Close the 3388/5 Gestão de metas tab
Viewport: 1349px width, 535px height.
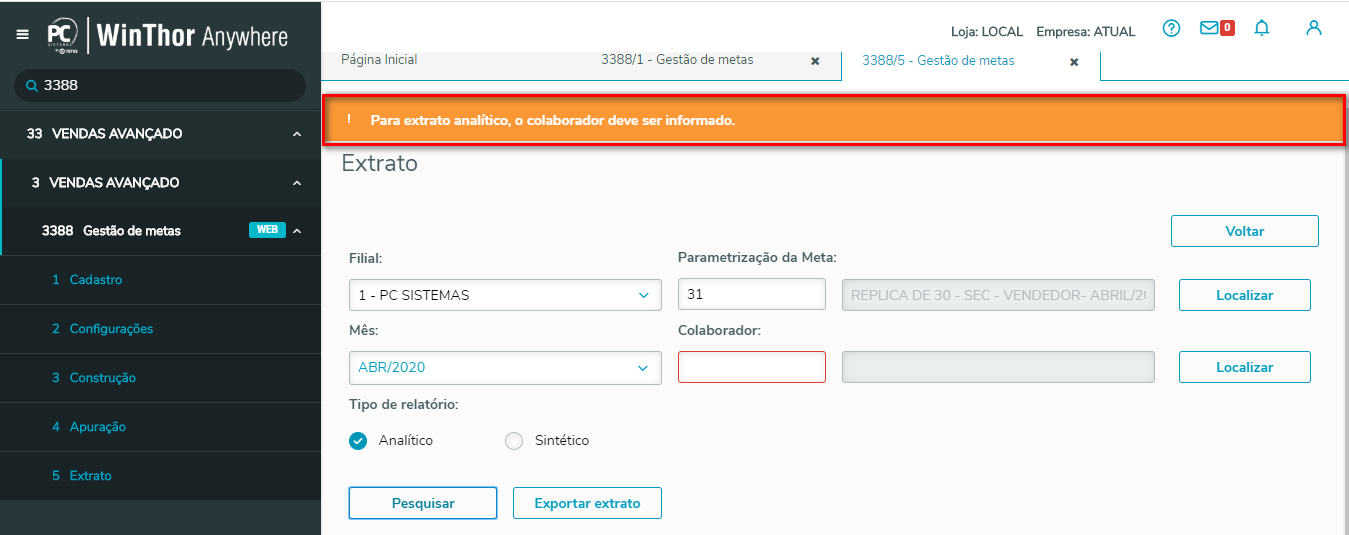(1074, 62)
